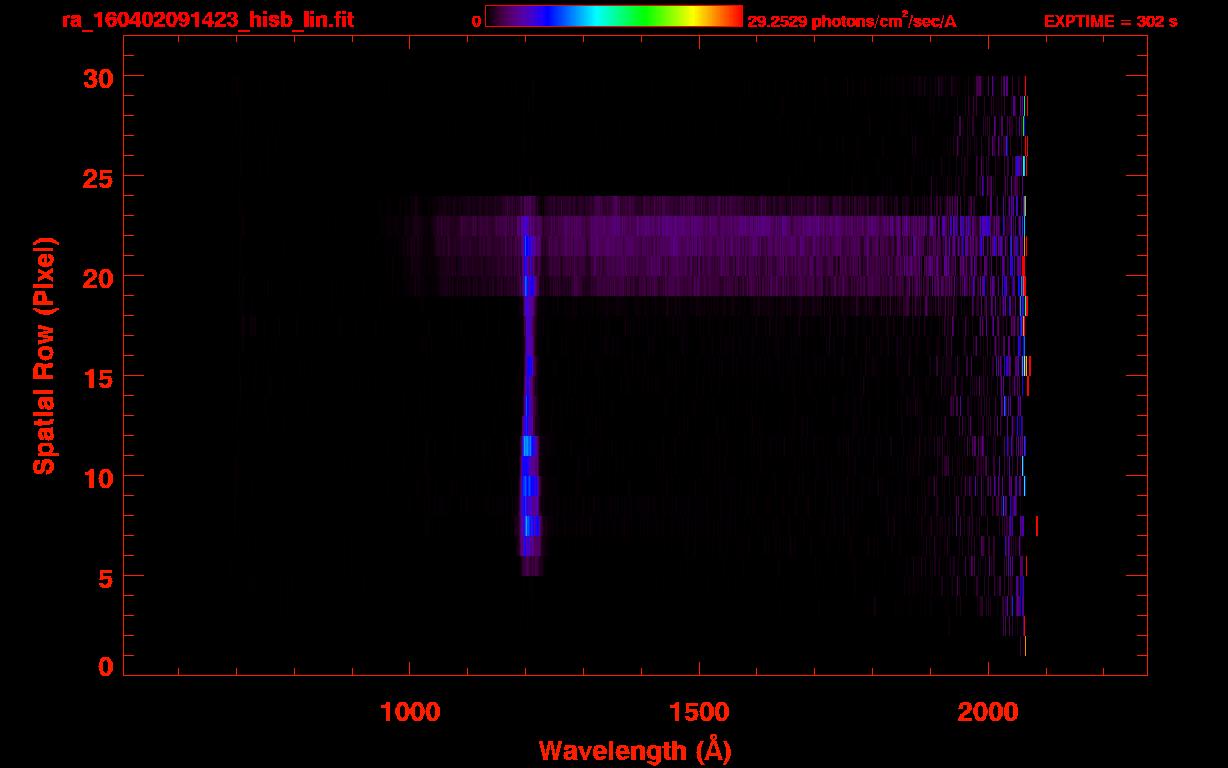Image resolution: width=1228 pixels, height=768 pixels.
Task: Click the colorbar minimum value 0
Action: click(x=476, y=22)
